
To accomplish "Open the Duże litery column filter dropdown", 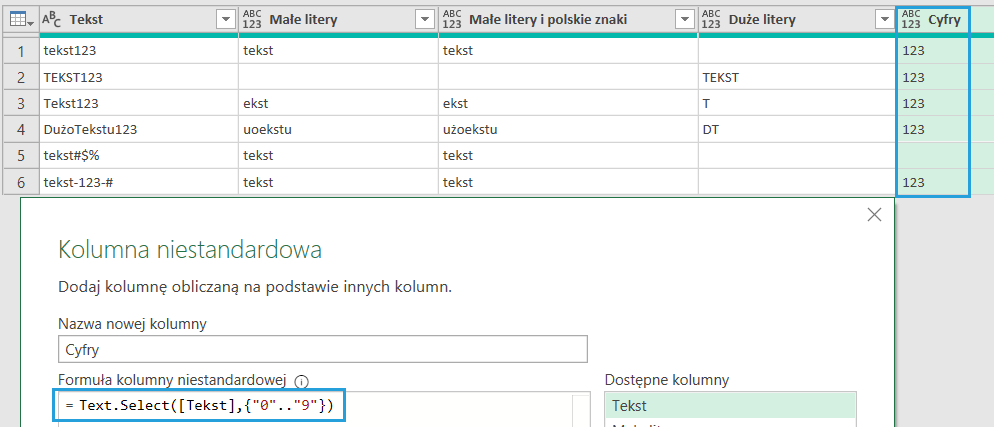I will click(883, 20).
